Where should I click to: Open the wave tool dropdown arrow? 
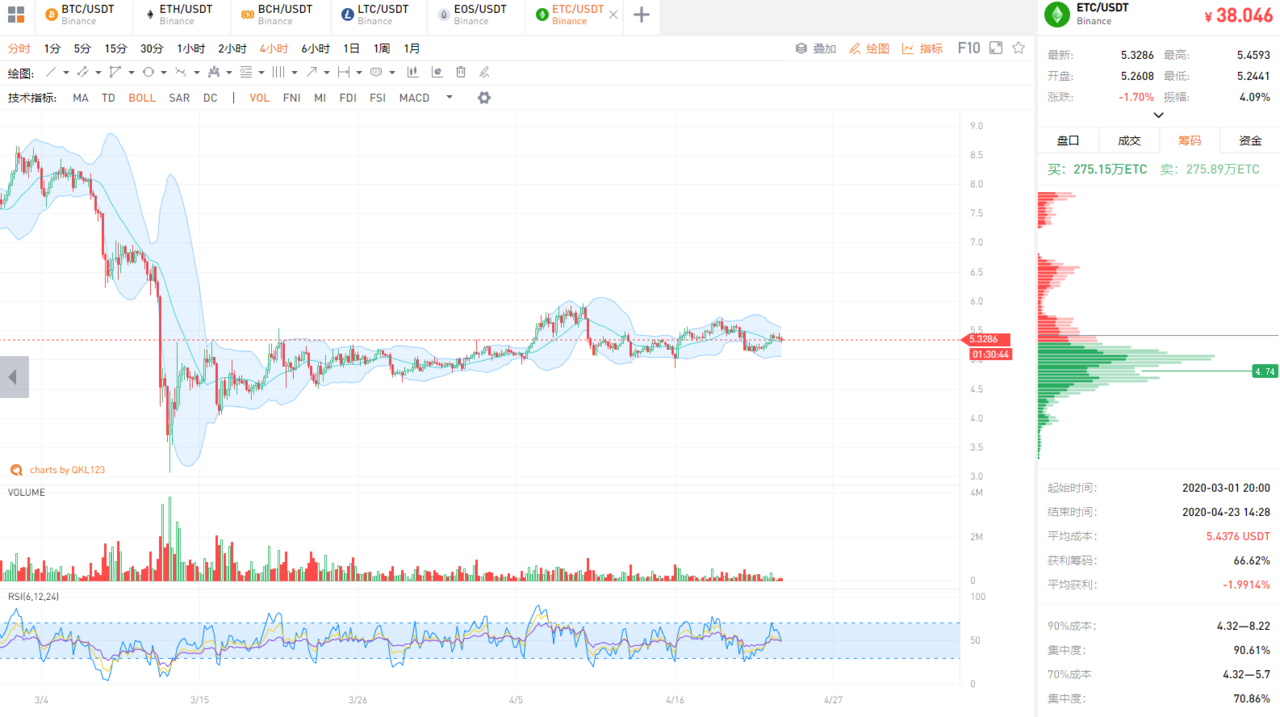(196, 72)
